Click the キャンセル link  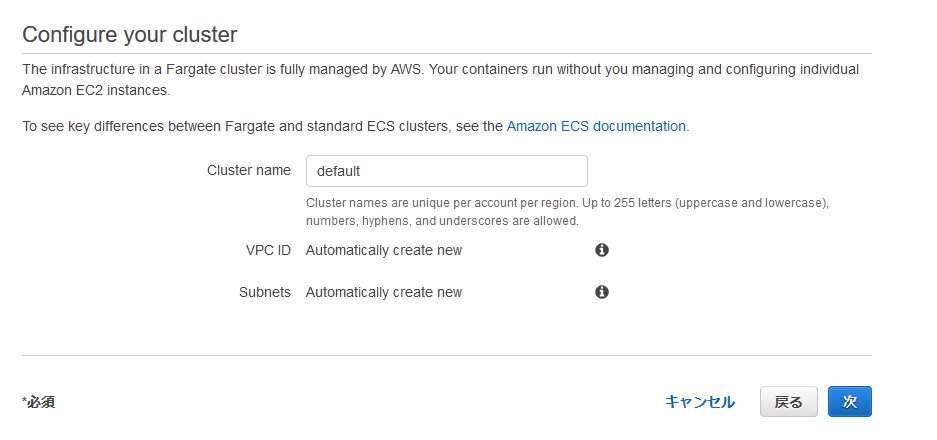coord(700,402)
